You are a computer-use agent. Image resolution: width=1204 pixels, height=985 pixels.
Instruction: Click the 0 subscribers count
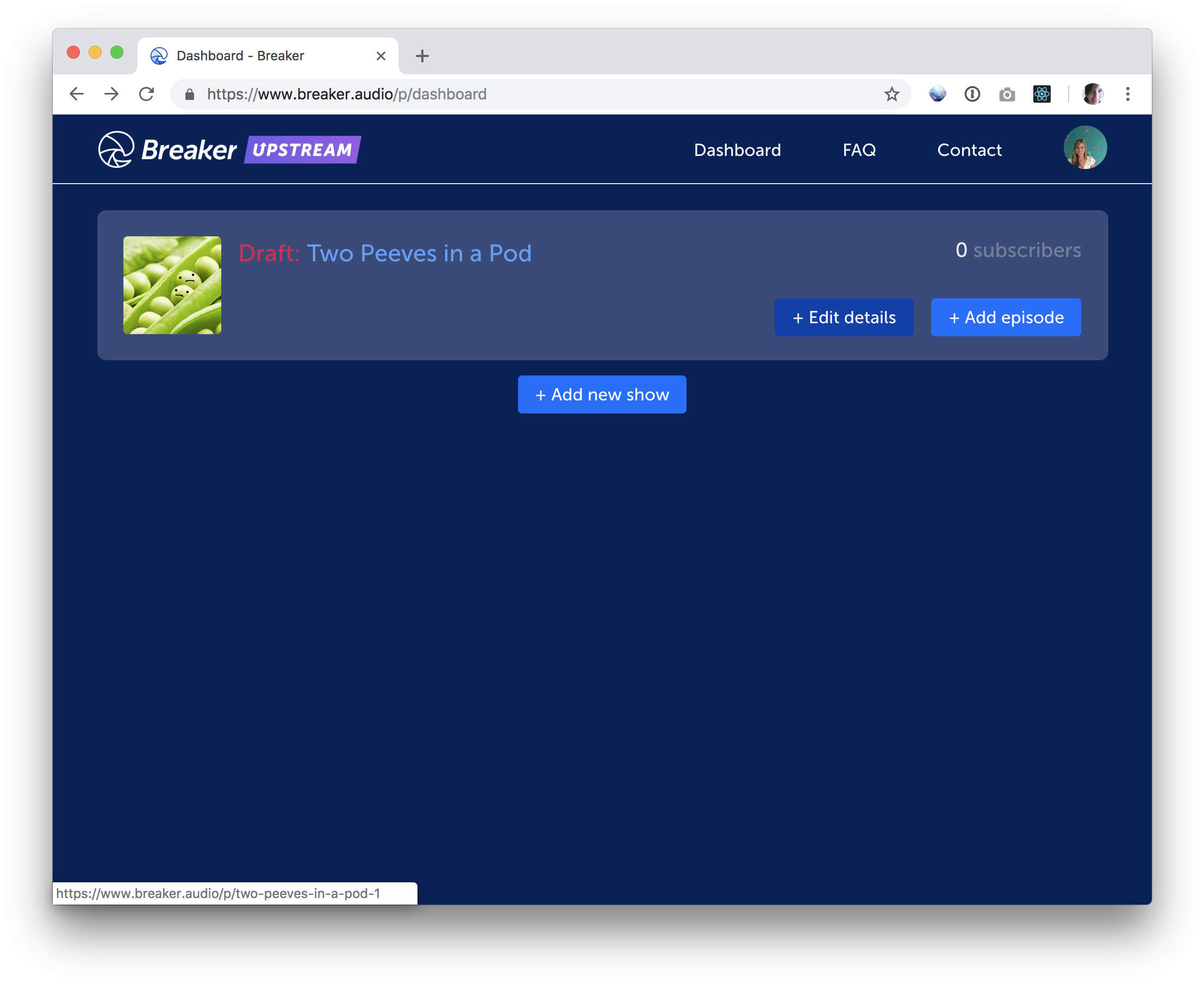pyautogui.click(x=1018, y=250)
